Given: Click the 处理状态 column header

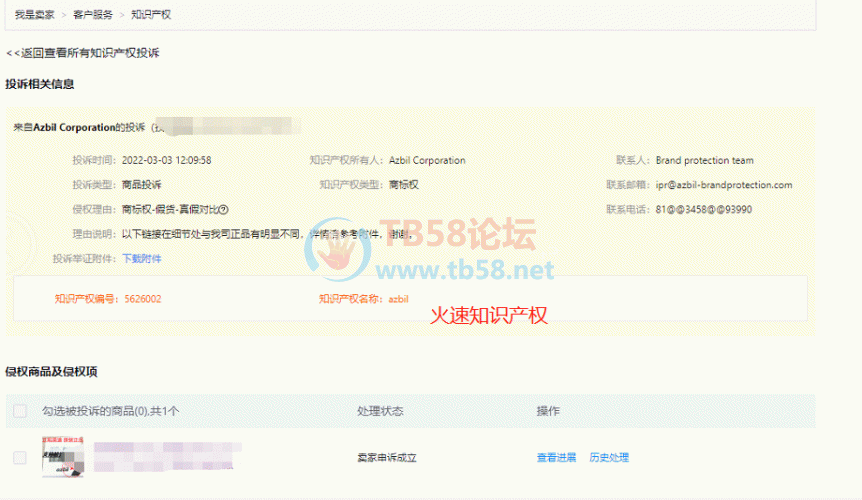Looking at the screenshot, I should click(x=380, y=411).
